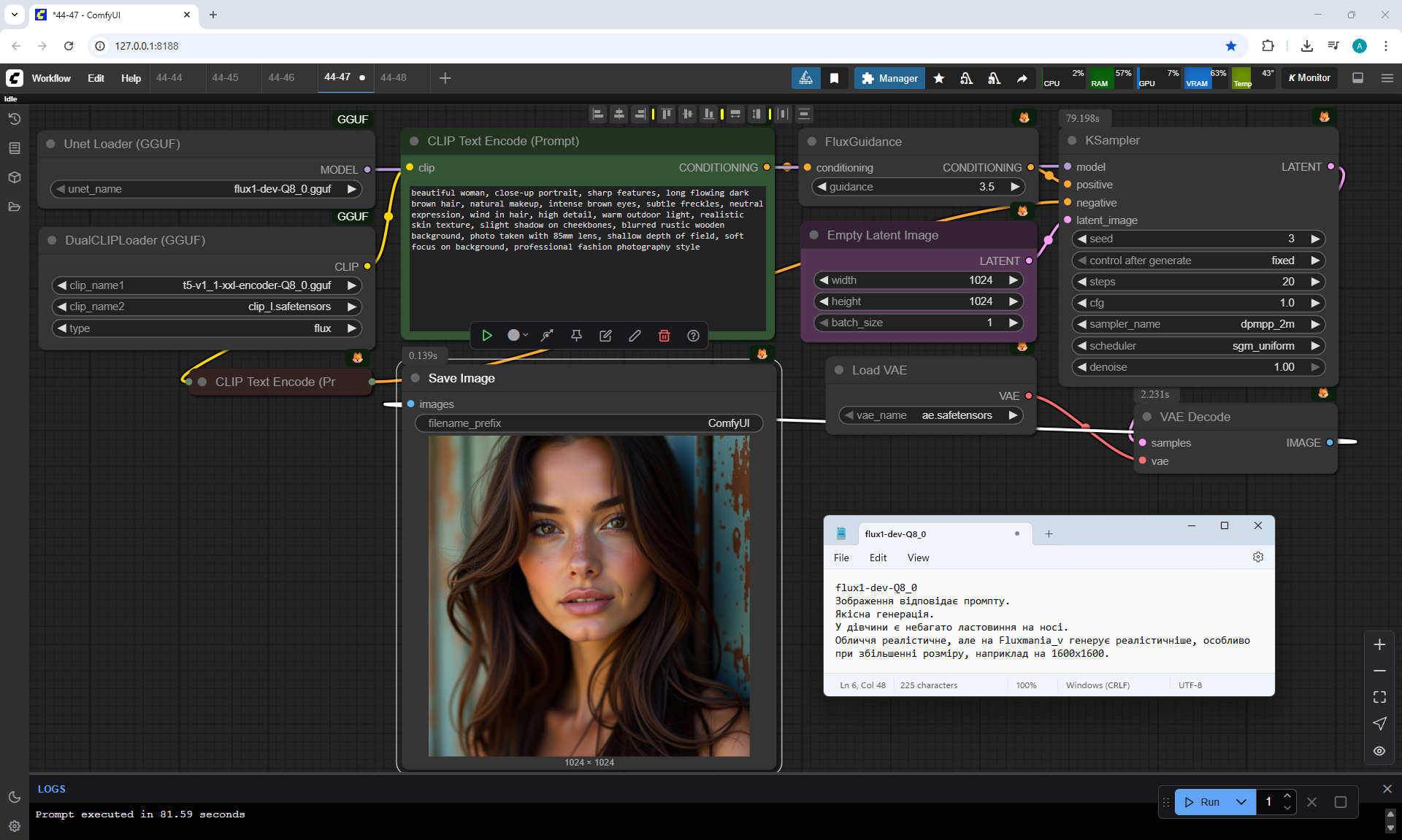Toggle collapse dot on Load VAE node
1402x840 pixels.
(839, 370)
